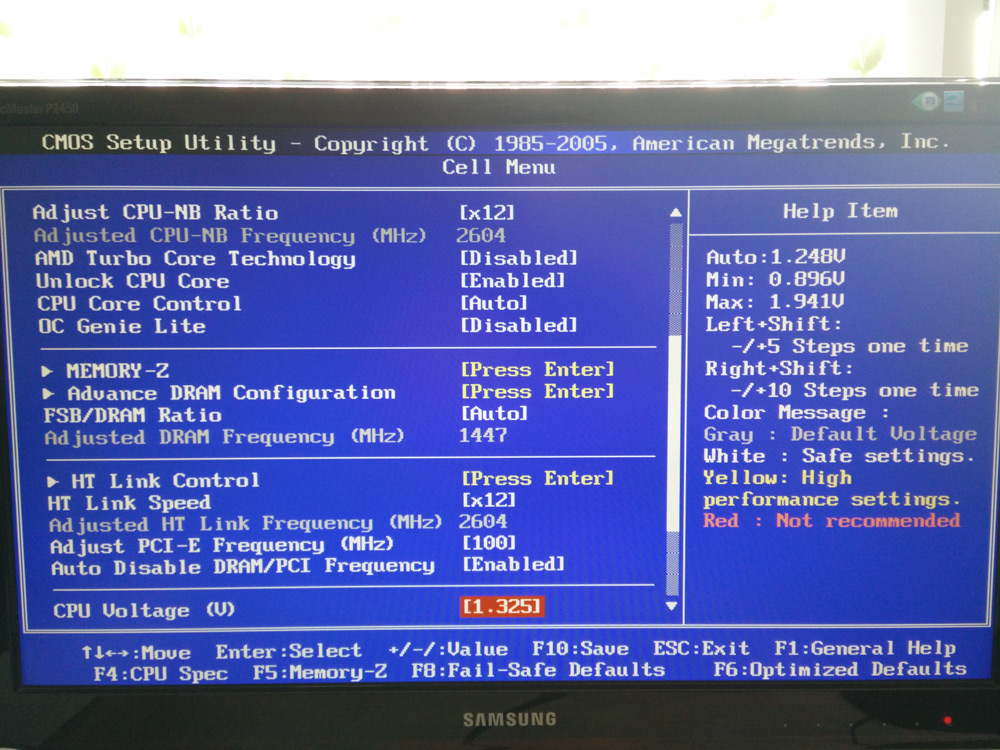Viewport: 1000px width, 750px height.
Task: Click Max: 1.941V help text
Action: click(775, 302)
